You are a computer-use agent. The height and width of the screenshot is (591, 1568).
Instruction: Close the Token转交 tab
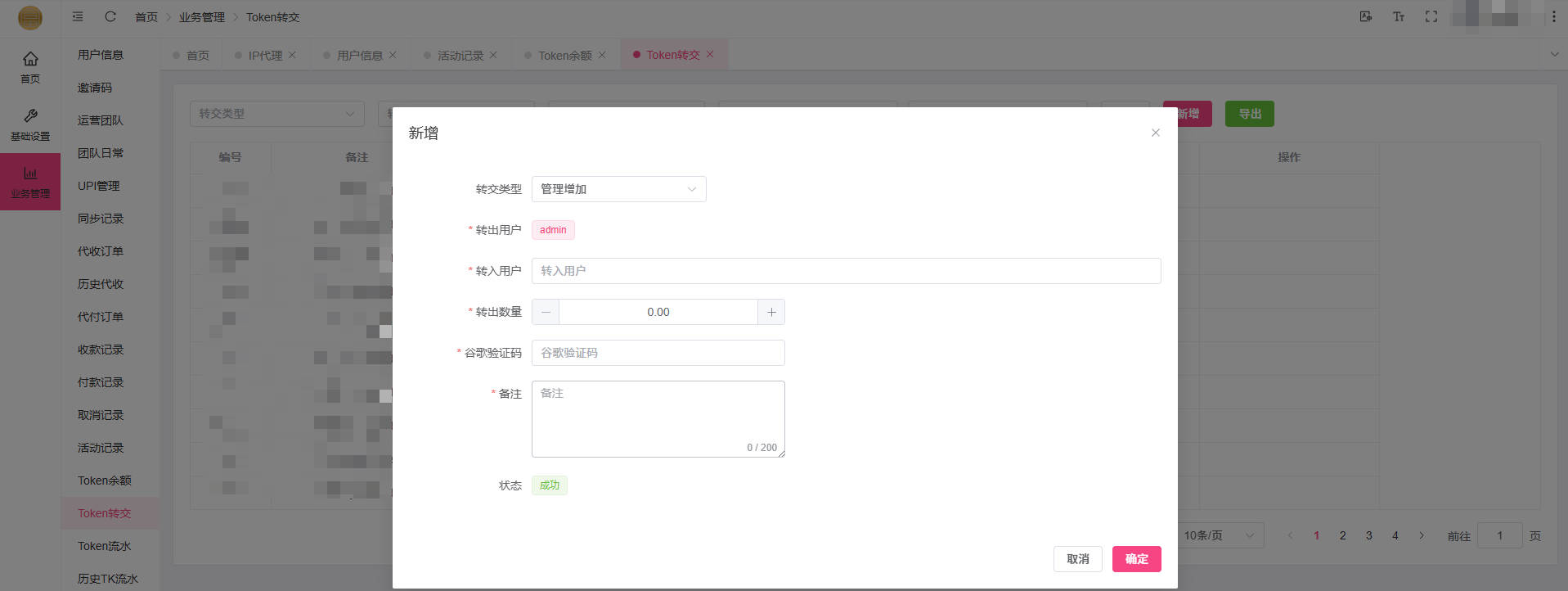710,55
